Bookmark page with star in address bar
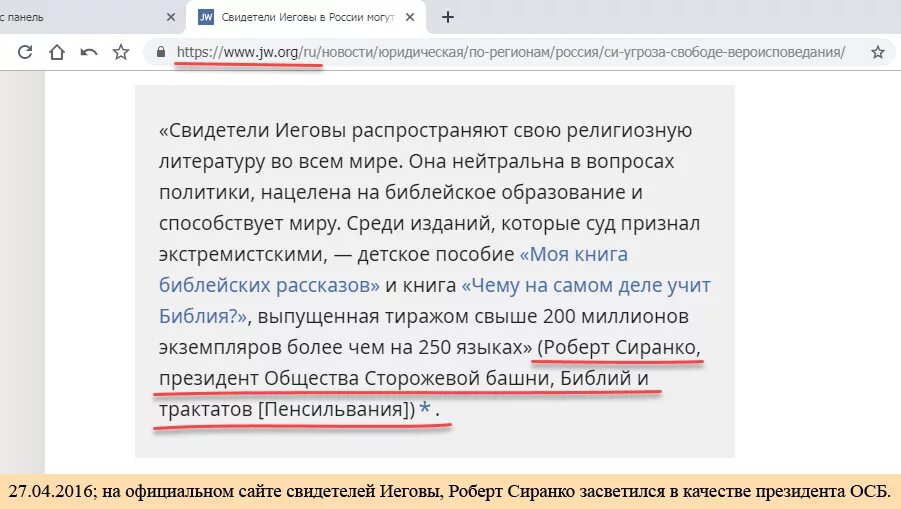901x509 pixels. 877,52
